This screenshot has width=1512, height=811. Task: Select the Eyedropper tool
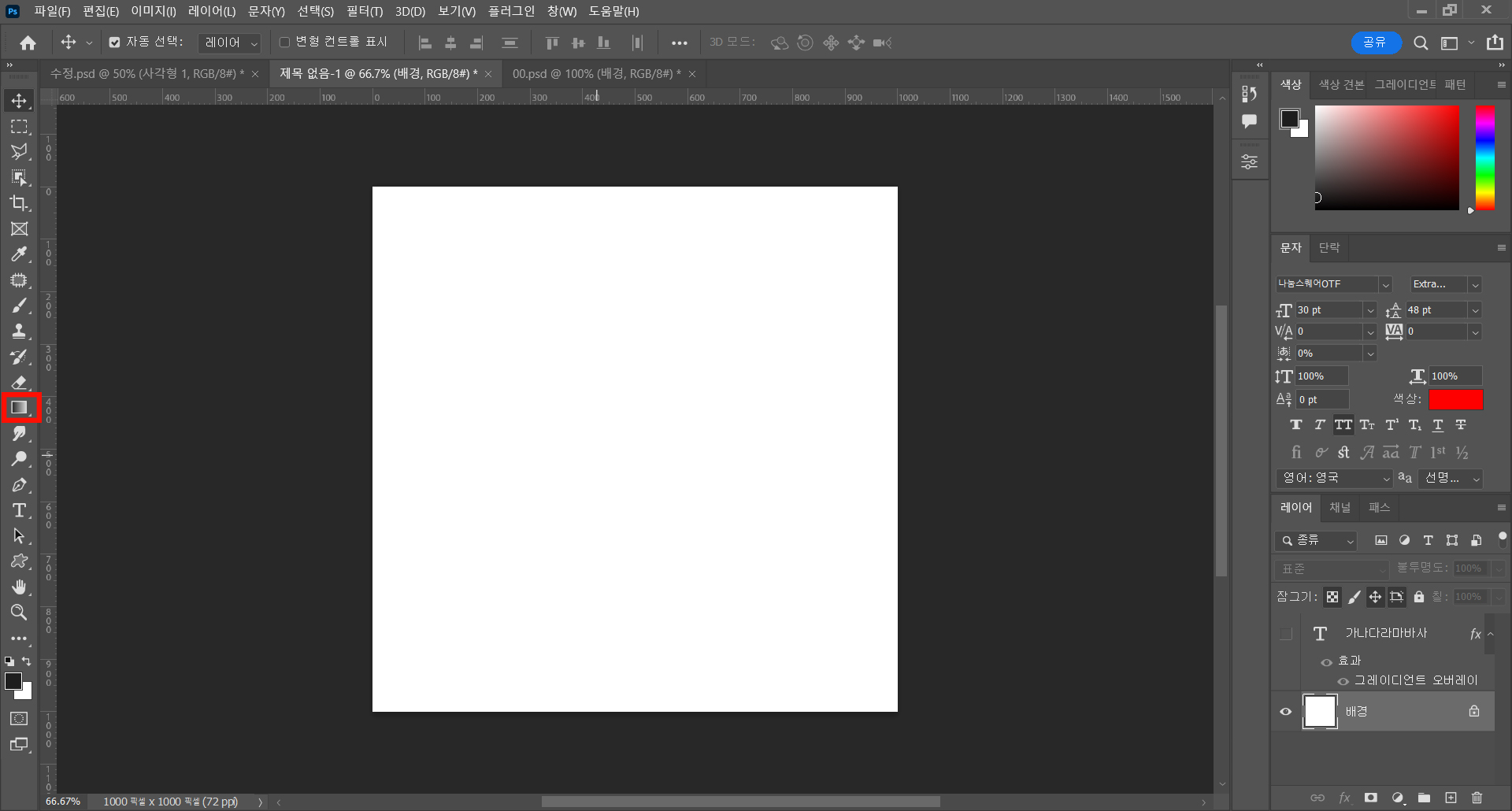[20, 254]
